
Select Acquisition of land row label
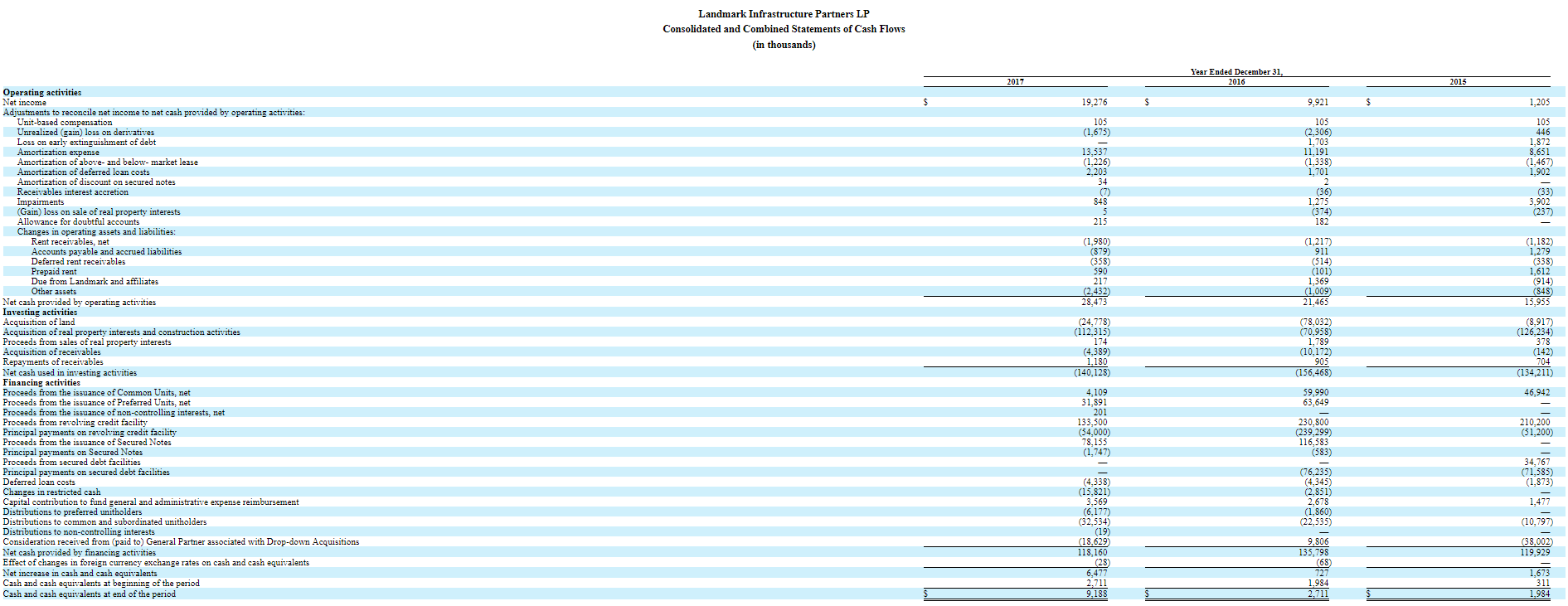click(39, 322)
